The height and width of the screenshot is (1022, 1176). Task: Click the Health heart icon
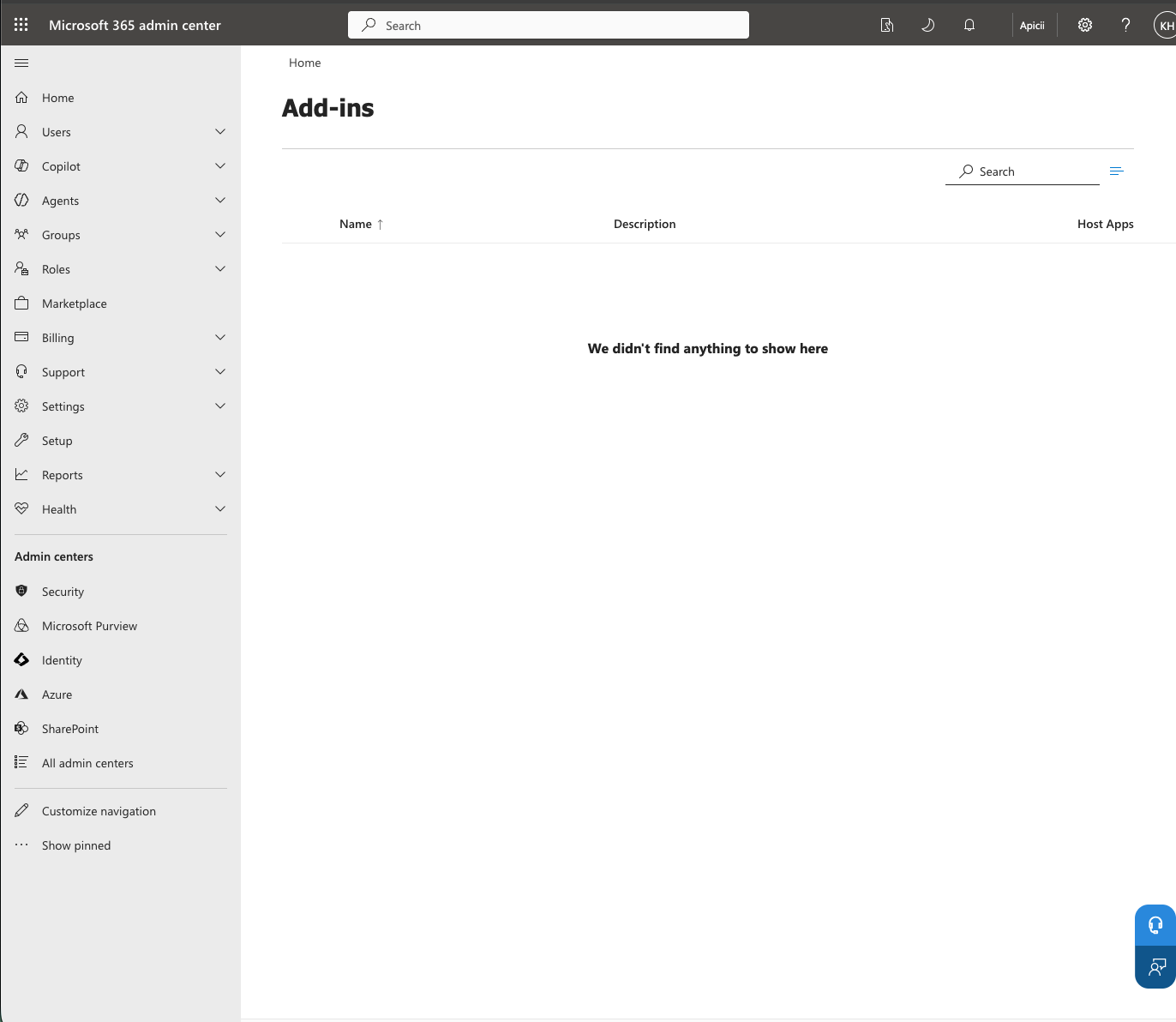click(x=21, y=509)
